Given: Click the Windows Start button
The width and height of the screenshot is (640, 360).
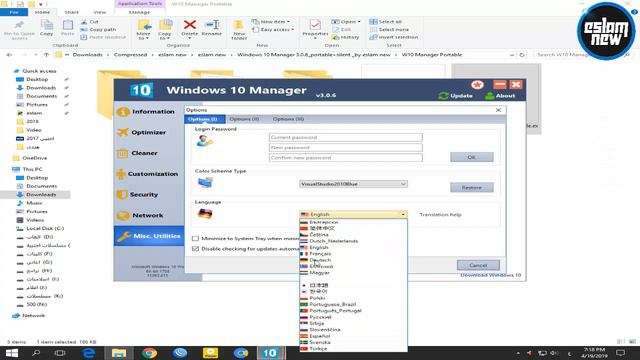Looking at the screenshot, I should tap(12, 353).
